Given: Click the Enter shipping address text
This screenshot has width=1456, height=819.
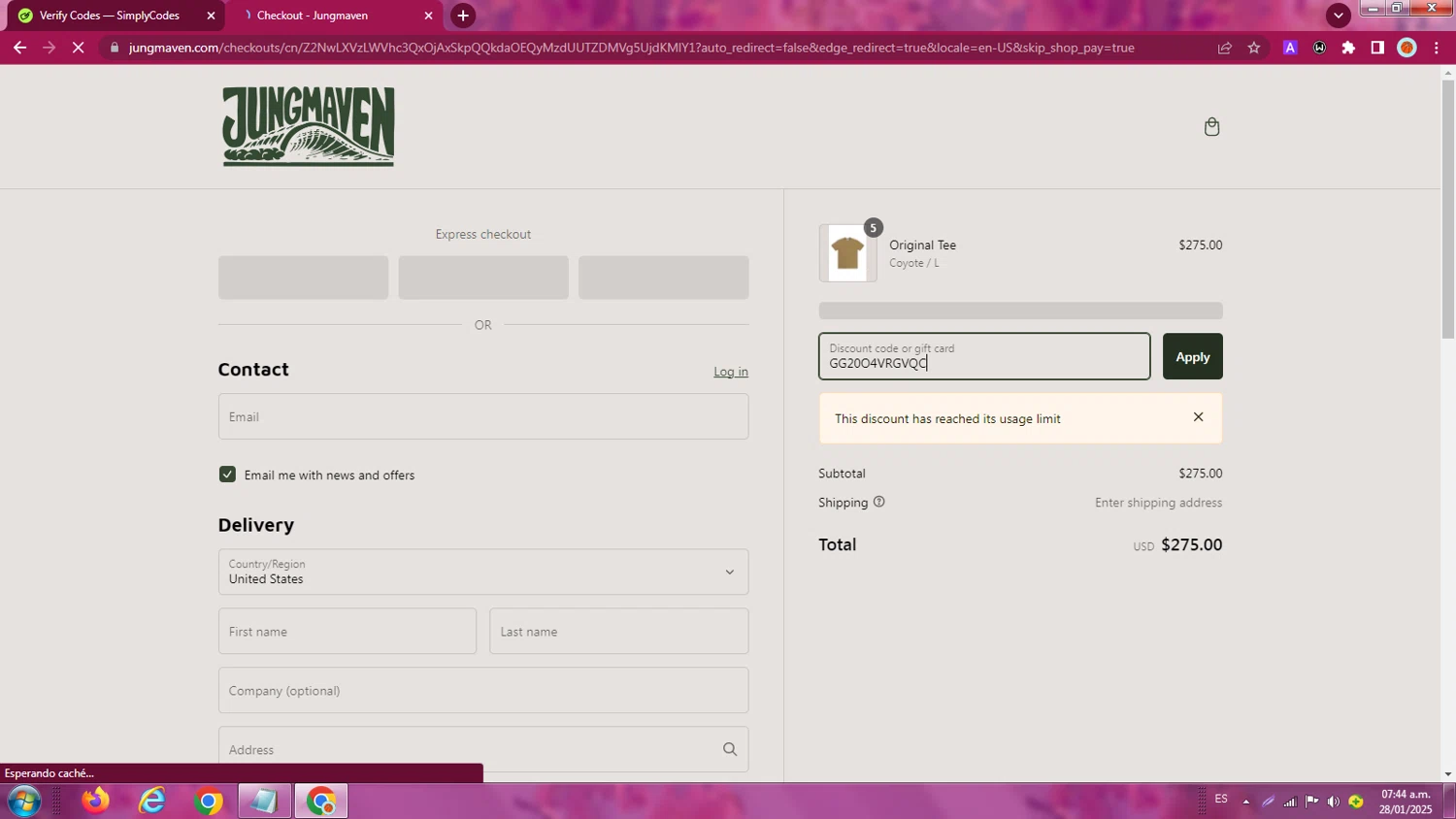Looking at the screenshot, I should 1158,503.
